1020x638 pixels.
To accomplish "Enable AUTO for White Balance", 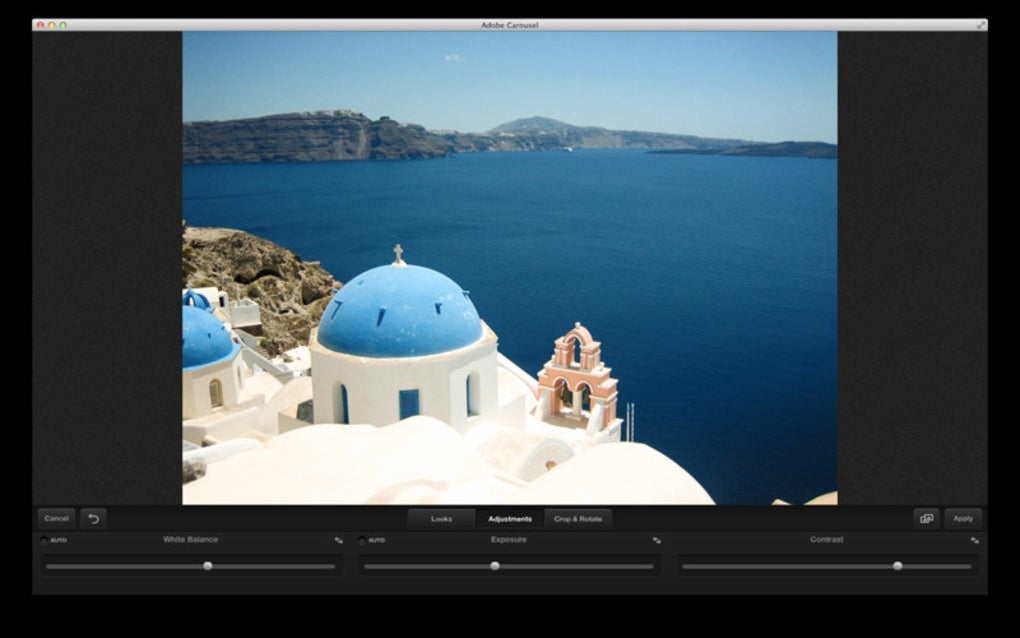I will [50, 539].
